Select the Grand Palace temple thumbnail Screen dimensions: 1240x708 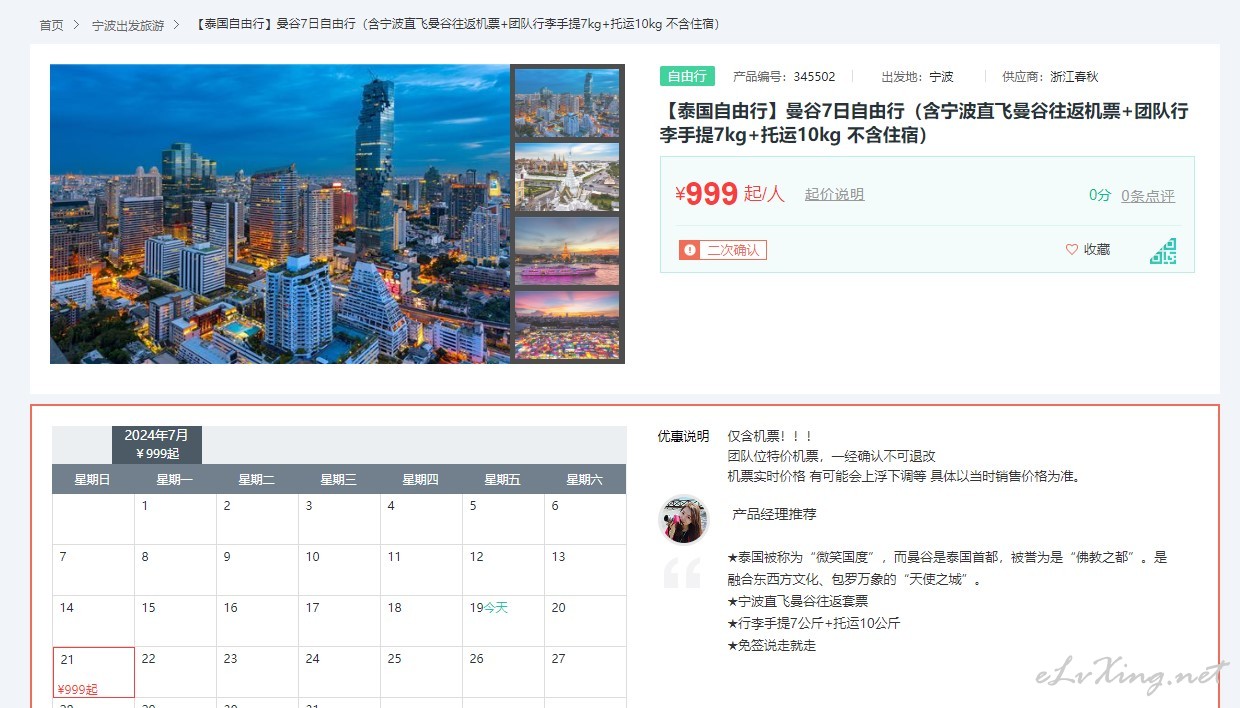(567, 177)
